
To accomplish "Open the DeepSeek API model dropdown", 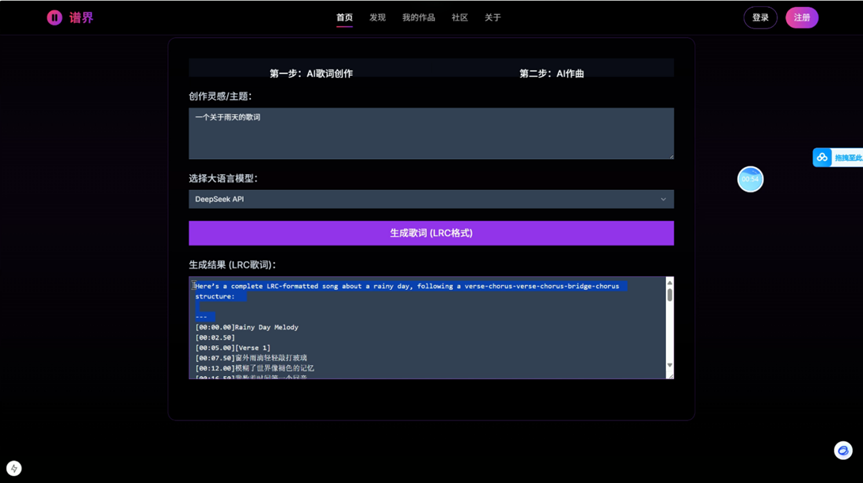I will 431,199.
